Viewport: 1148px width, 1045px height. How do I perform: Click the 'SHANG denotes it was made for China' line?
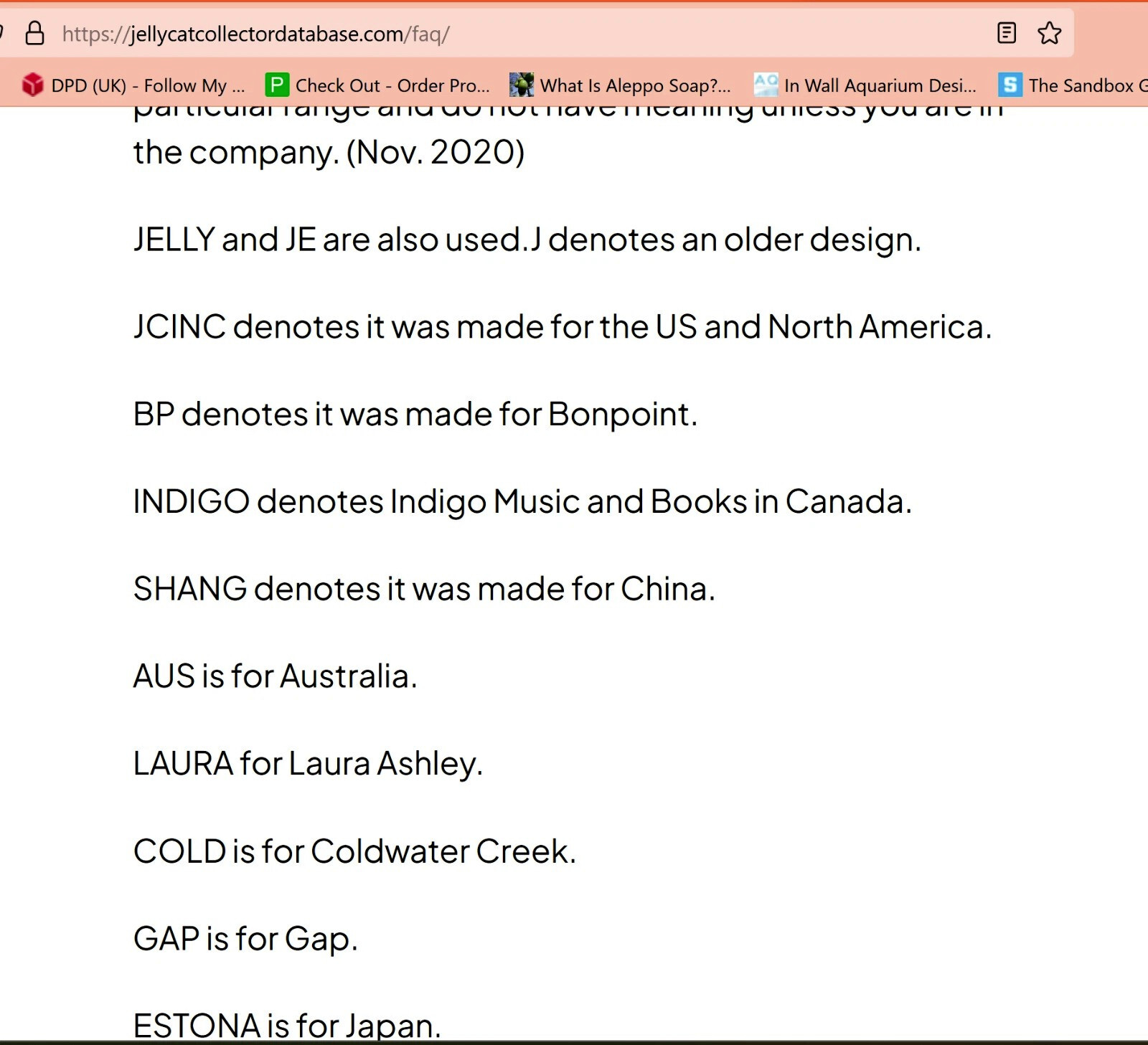[x=424, y=589]
